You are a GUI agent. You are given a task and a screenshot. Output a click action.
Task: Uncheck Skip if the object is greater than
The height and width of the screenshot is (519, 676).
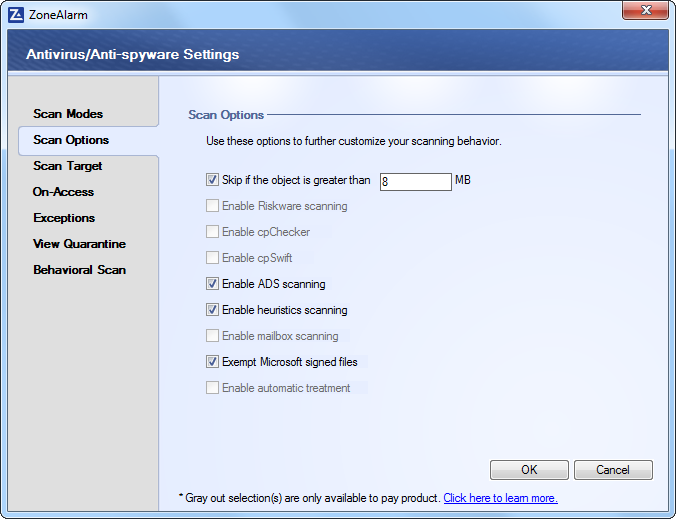click(x=212, y=180)
